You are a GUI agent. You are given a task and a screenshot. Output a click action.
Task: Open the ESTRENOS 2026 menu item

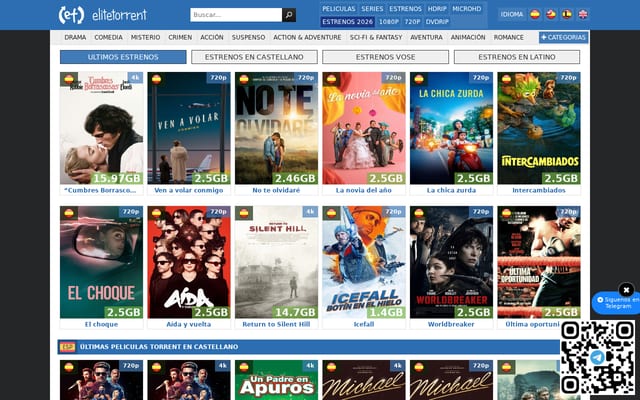tap(347, 22)
